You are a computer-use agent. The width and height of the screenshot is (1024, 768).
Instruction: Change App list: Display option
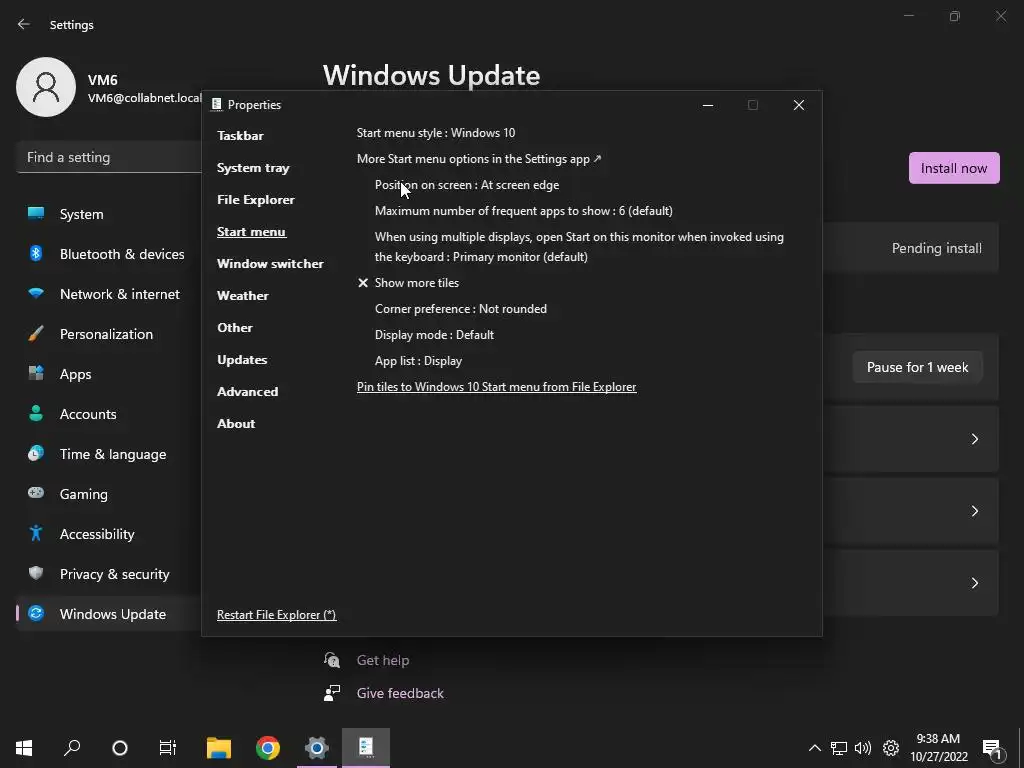(418, 361)
